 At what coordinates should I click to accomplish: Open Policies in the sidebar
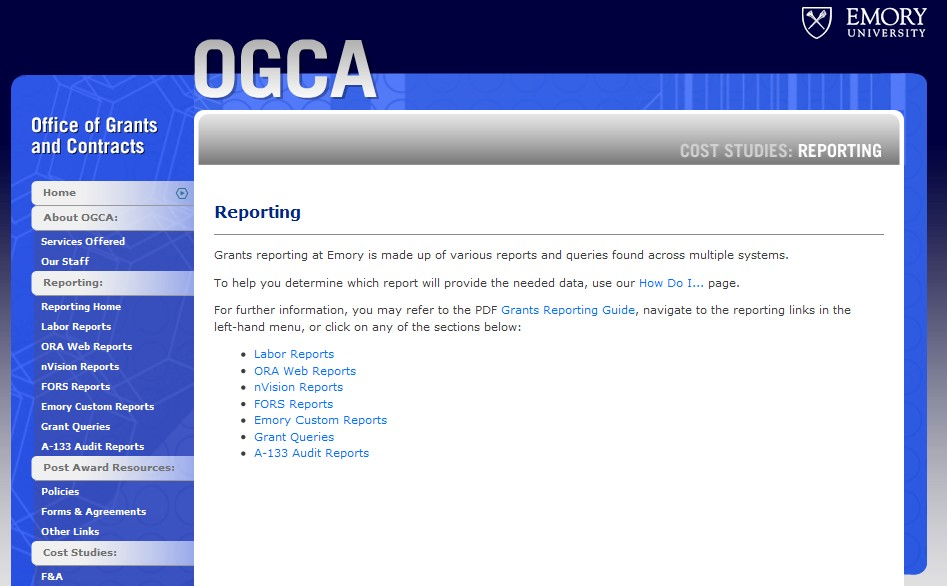tap(60, 492)
